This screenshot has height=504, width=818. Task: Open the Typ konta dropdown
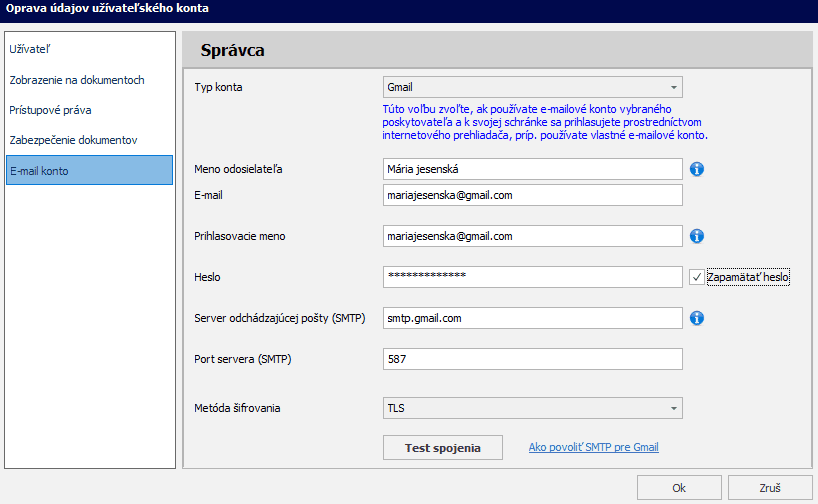(x=532, y=87)
